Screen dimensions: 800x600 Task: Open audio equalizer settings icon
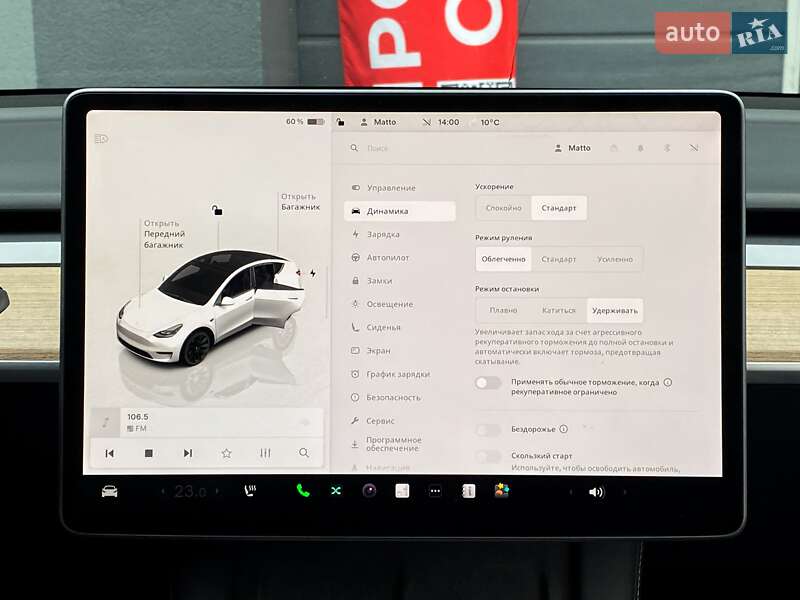[265, 453]
